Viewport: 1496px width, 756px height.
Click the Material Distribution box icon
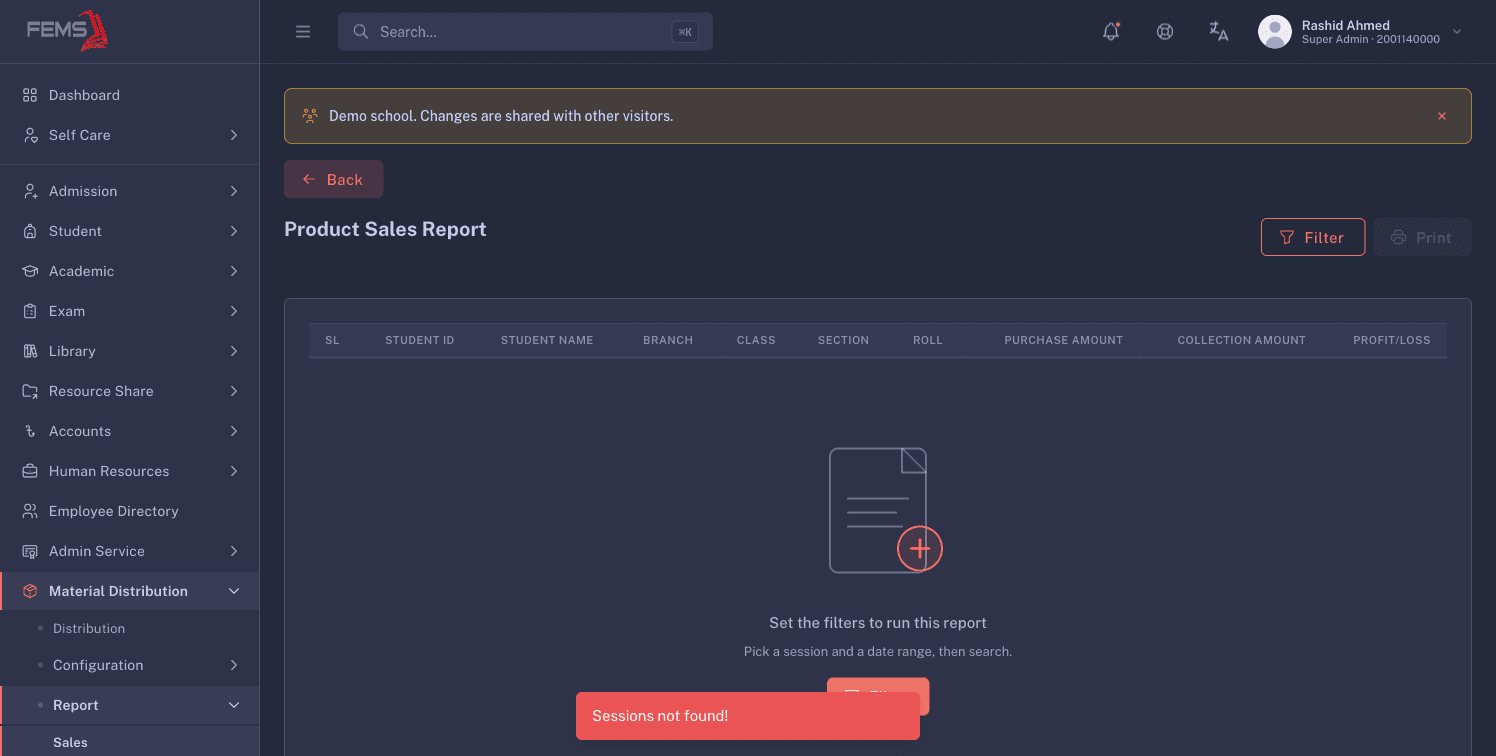click(x=30, y=591)
